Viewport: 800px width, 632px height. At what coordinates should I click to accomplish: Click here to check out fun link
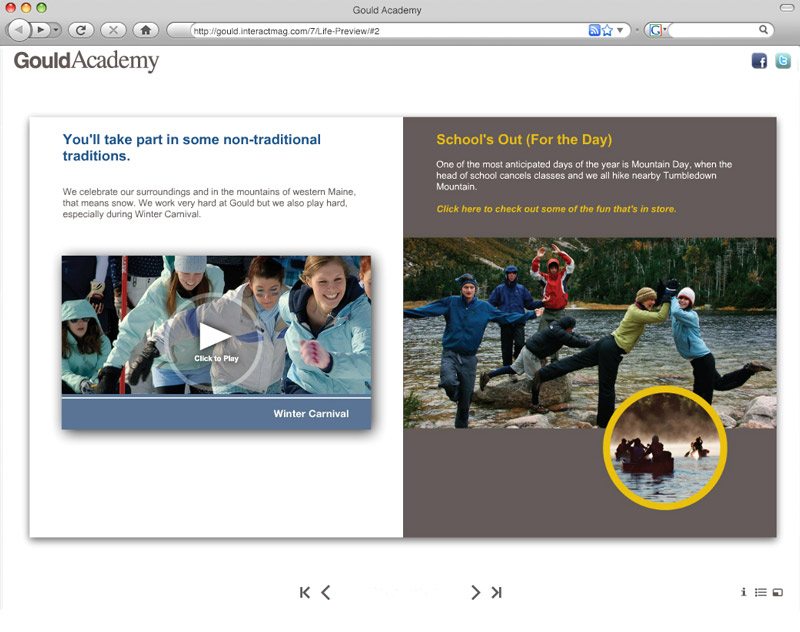[x=556, y=209]
